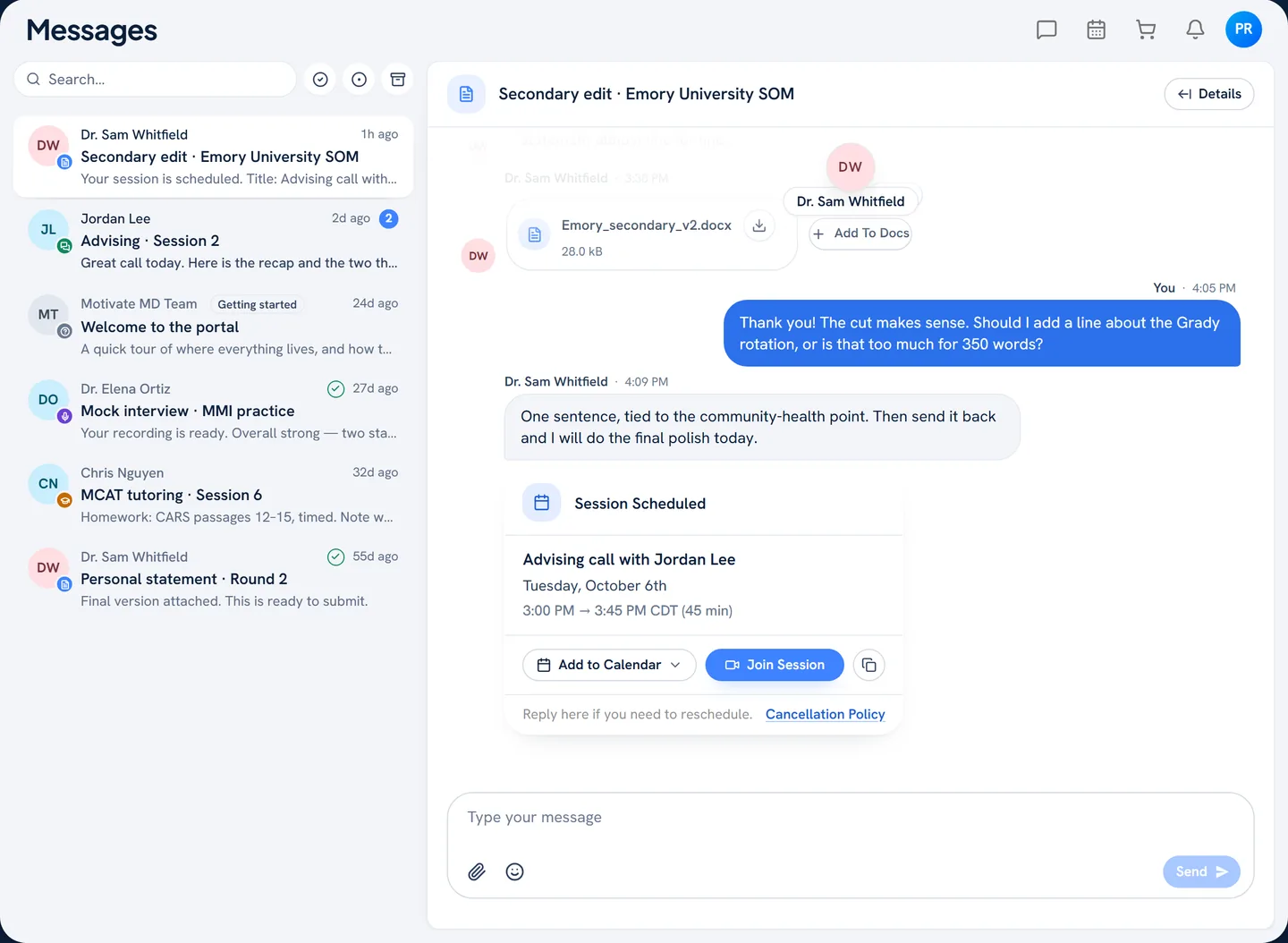The width and height of the screenshot is (1288, 943).
Task: Show archived conversations via the archive box icon
Action: click(398, 80)
